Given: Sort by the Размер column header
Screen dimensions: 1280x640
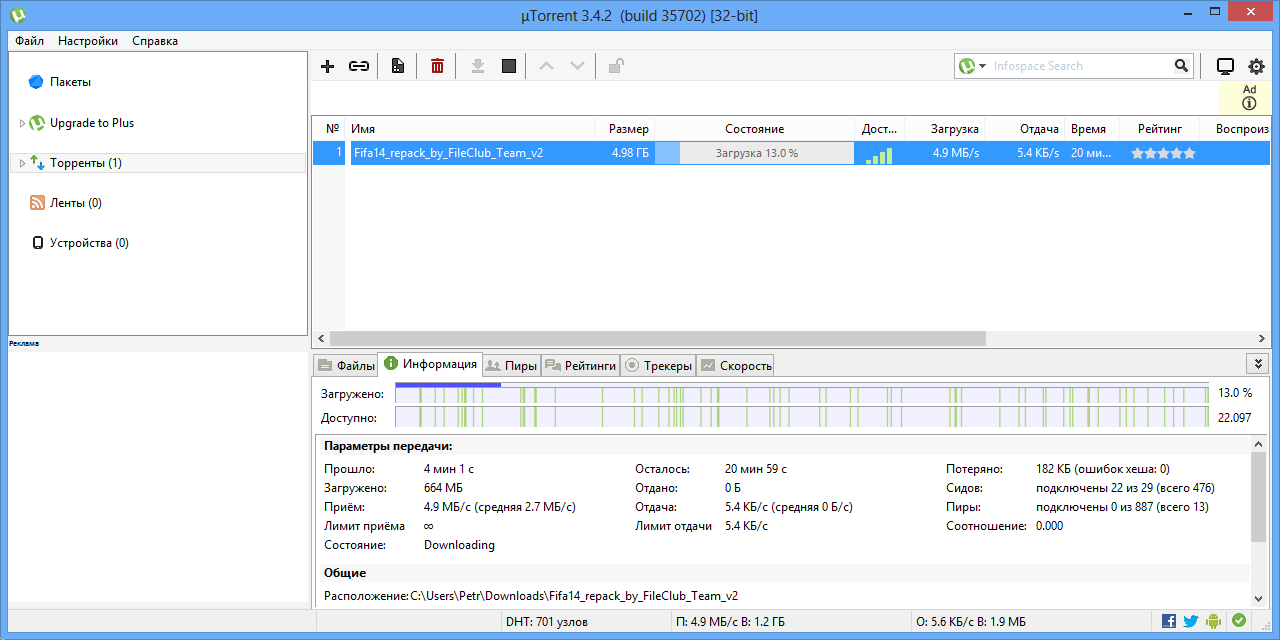Looking at the screenshot, I should coord(628,129).
